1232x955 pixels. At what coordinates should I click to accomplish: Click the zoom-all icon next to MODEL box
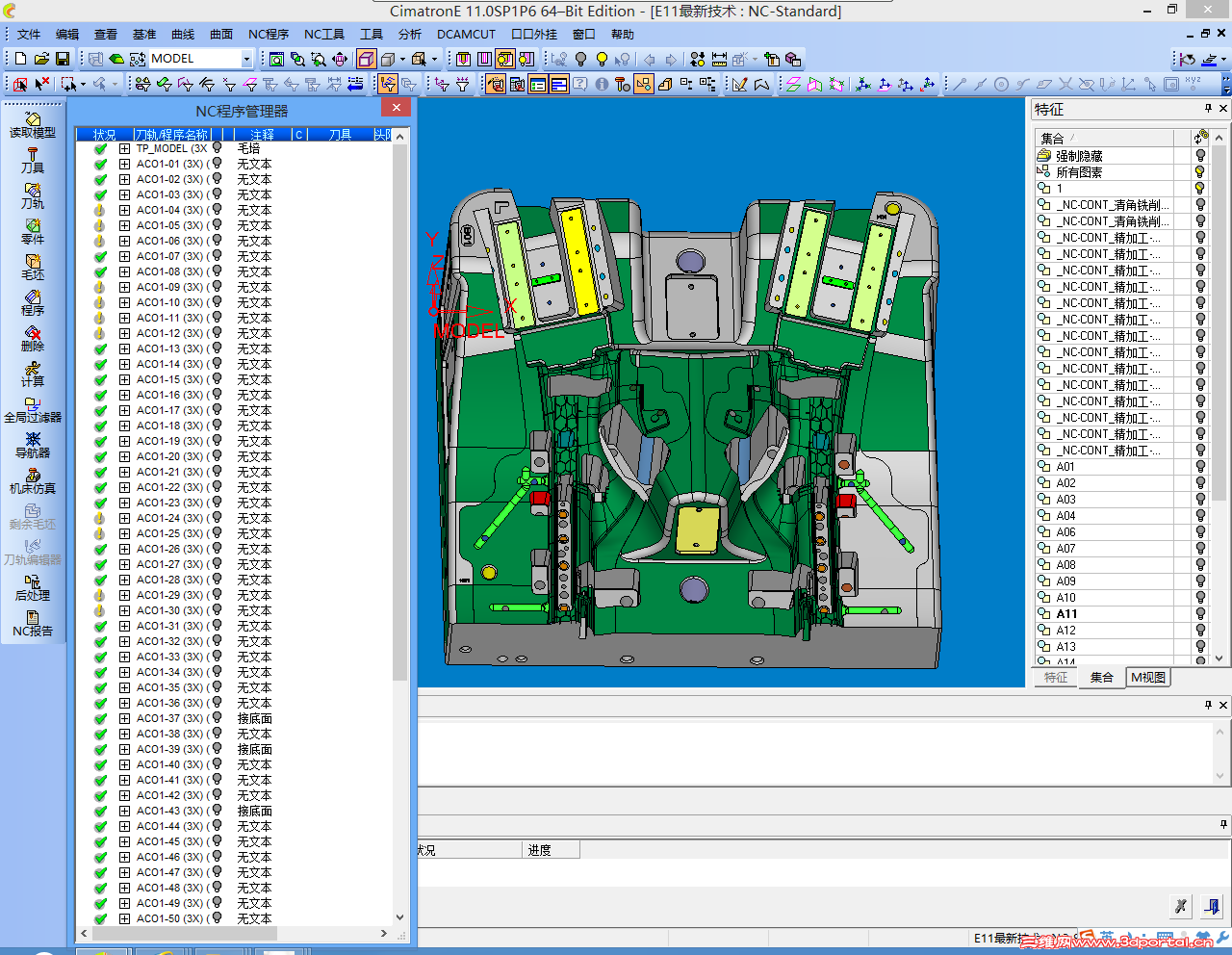pos(276,59)
